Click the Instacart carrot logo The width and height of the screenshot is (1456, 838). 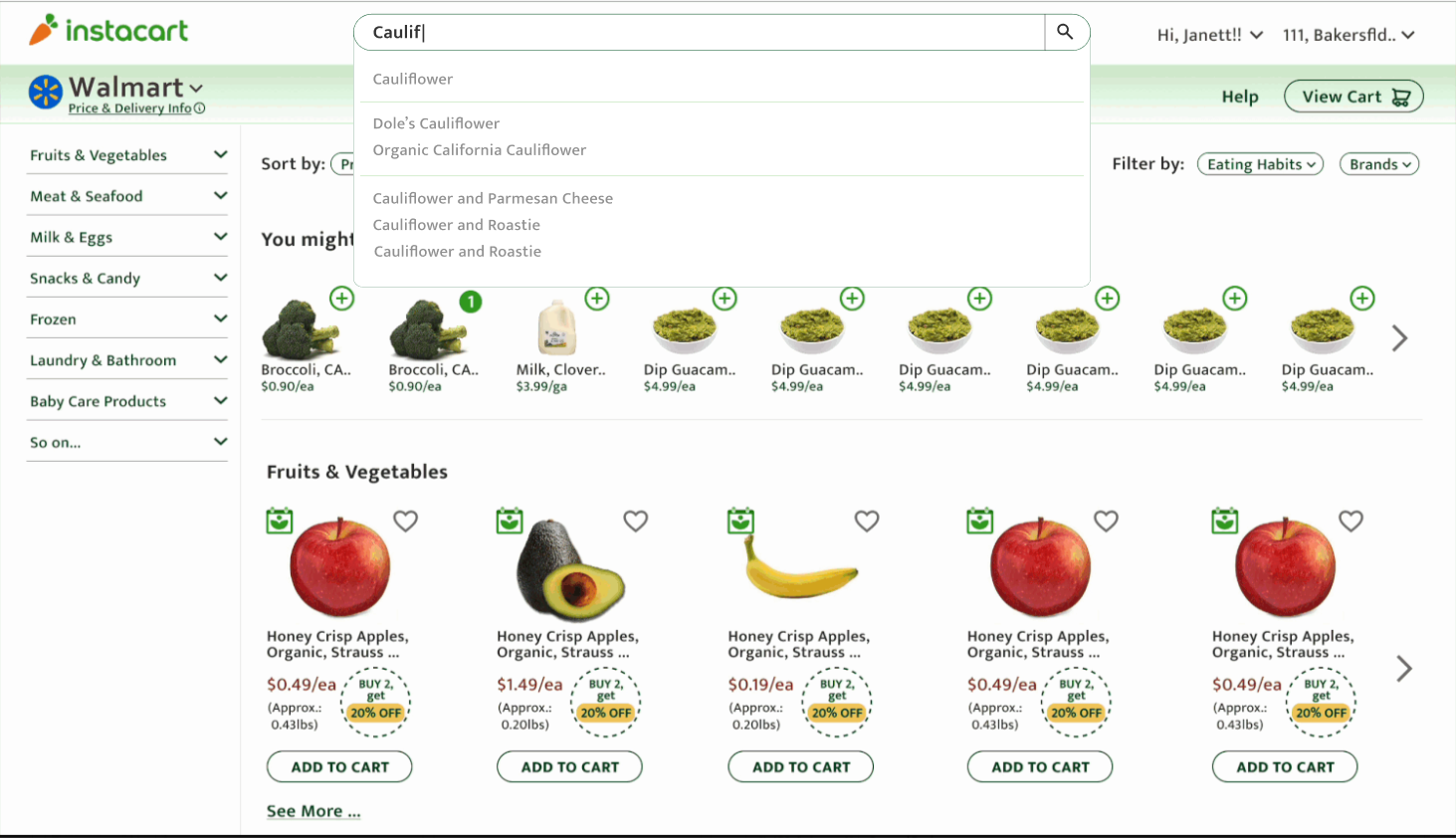(43, 30)
